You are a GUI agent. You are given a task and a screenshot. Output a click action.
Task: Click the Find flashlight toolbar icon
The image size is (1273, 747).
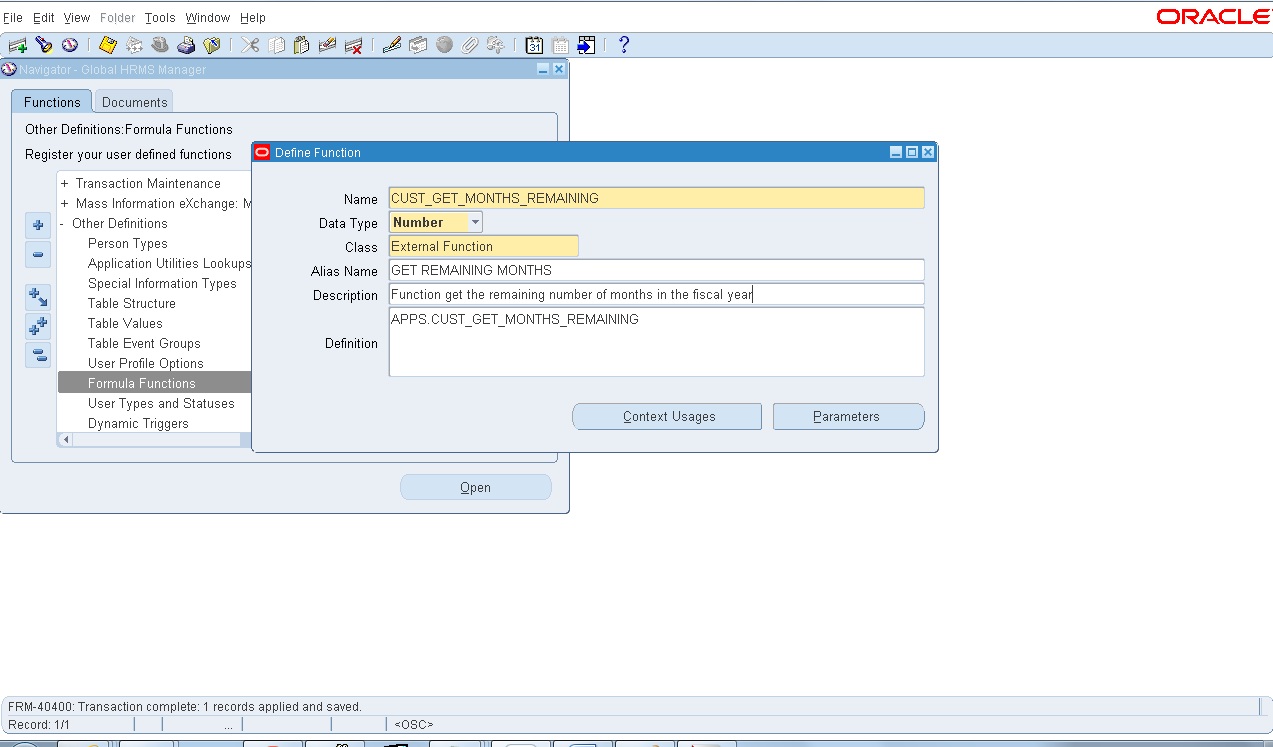pos(43,45)
